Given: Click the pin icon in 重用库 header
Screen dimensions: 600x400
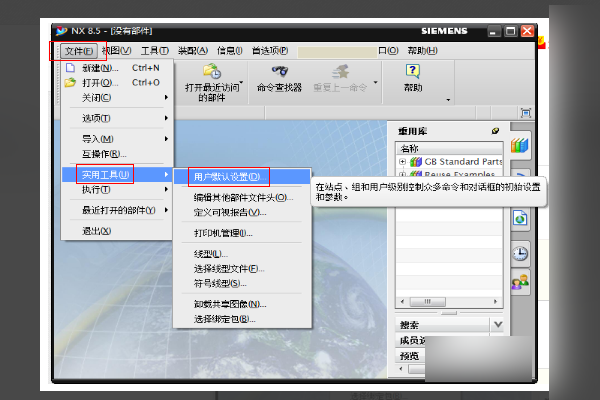Looking at the screenshot, I should 495,131.
